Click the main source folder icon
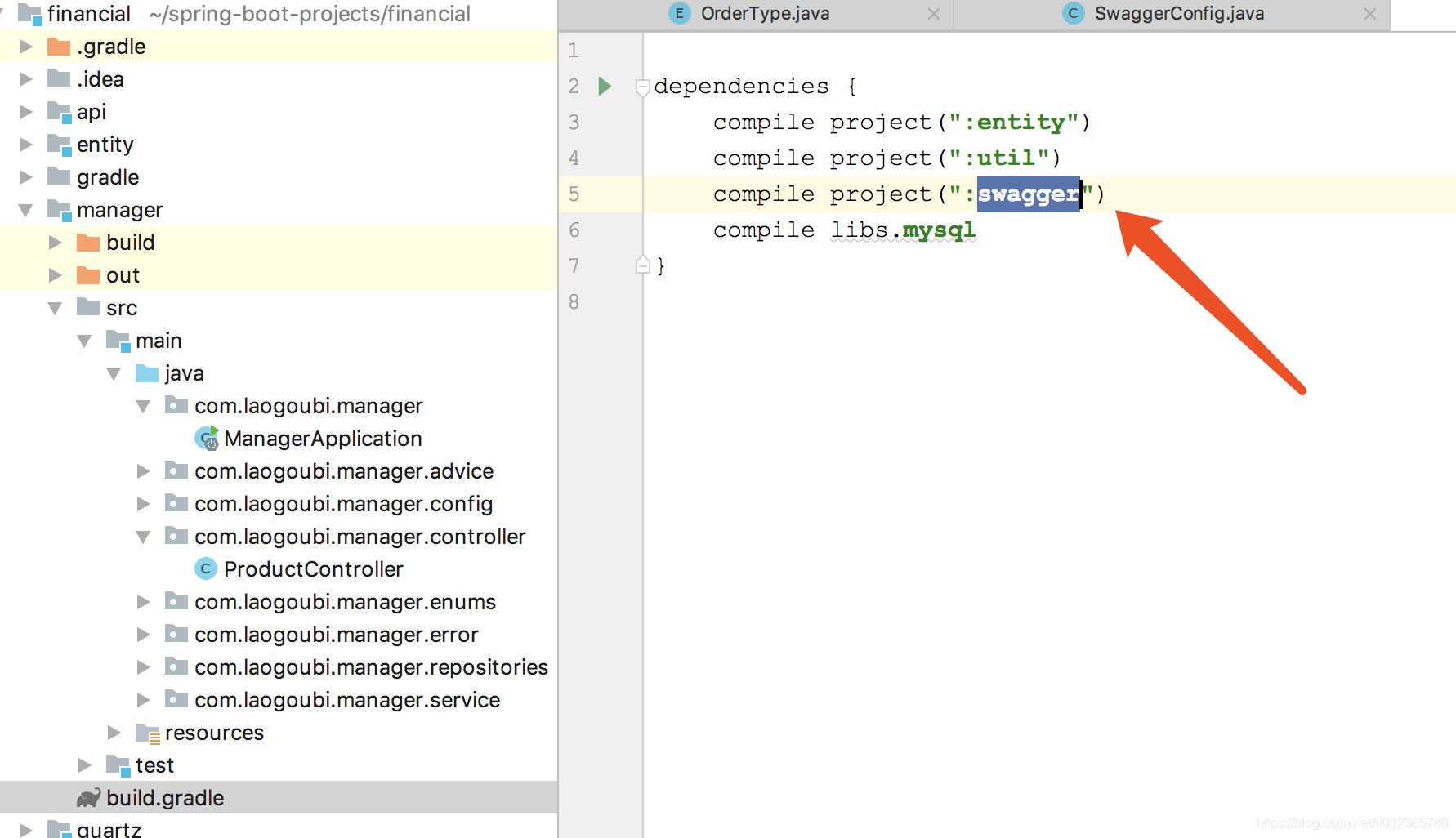 (x=118, y=341)
